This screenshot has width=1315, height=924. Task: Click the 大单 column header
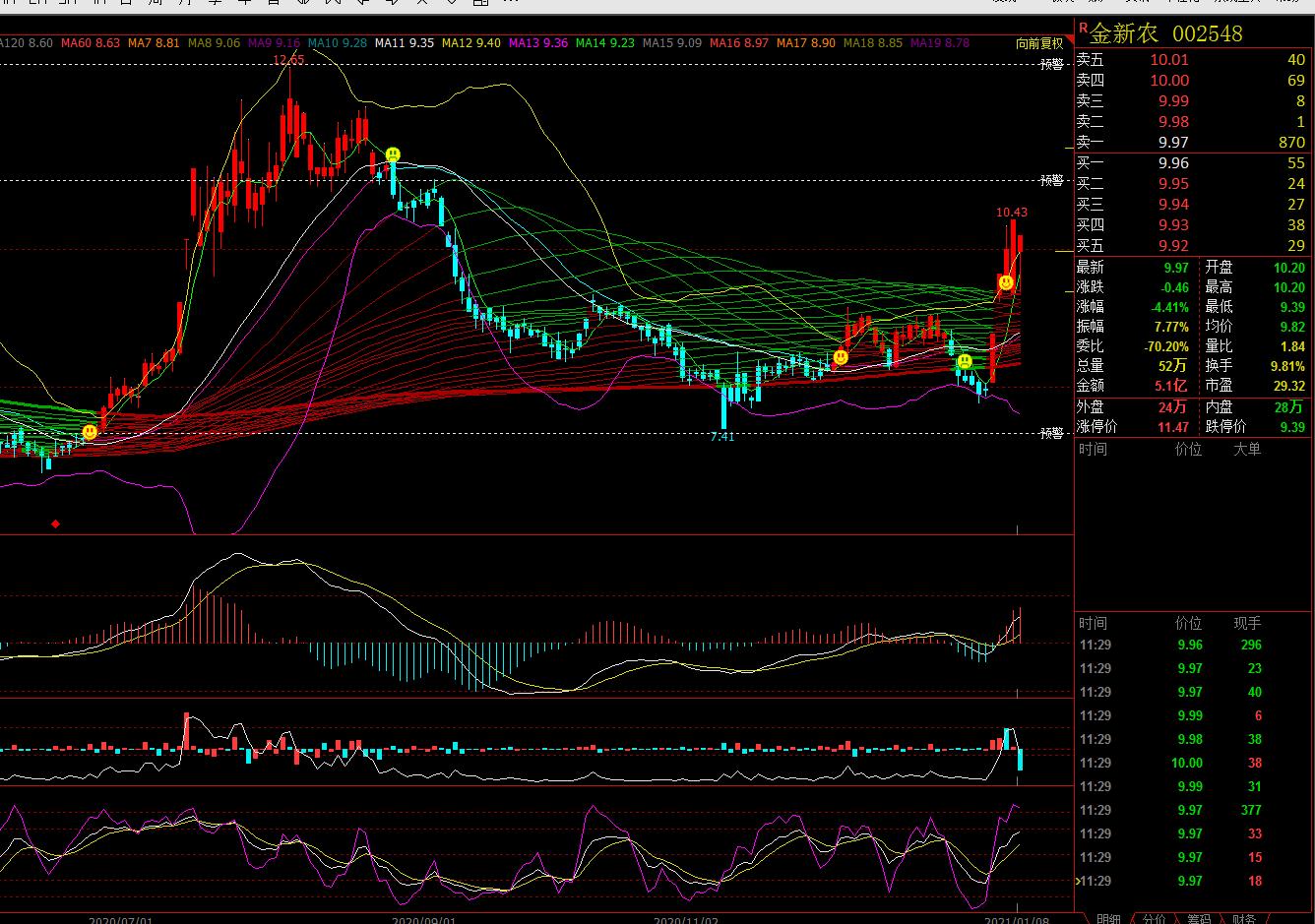tap(1247, 449)
